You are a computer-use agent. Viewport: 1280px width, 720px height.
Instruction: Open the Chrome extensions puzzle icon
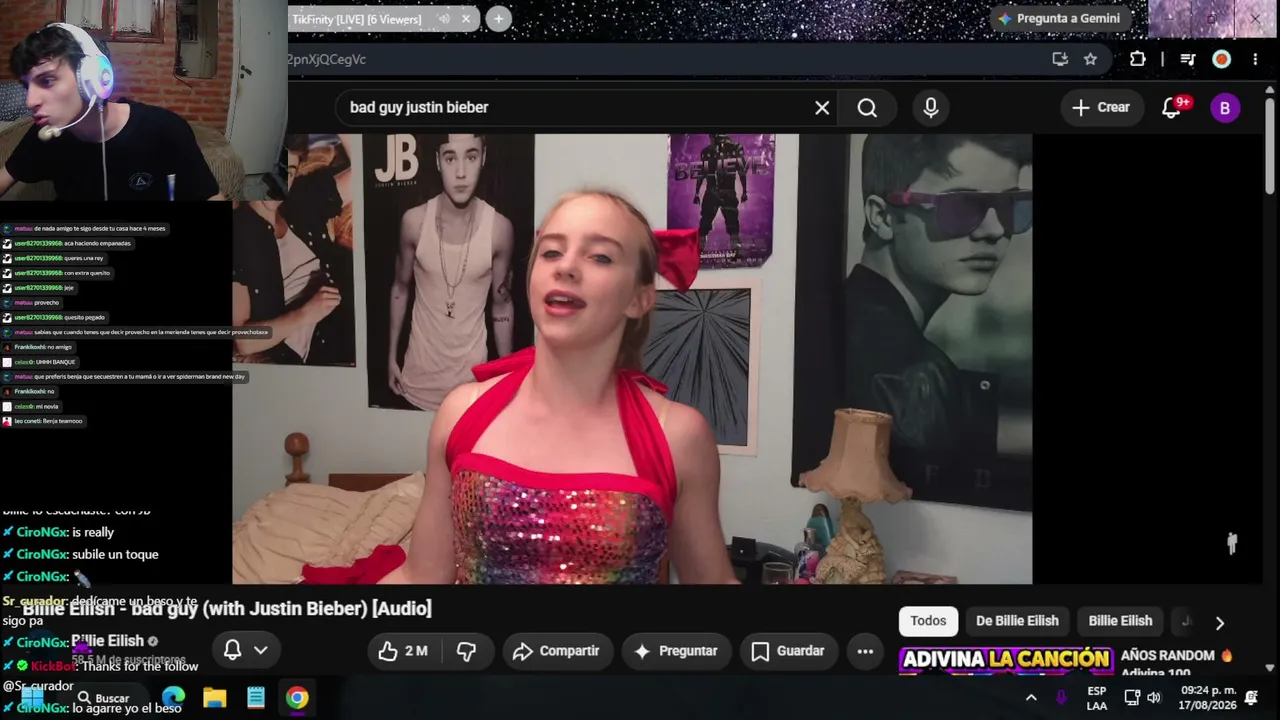pyautogui.click(x=1137, y=59)
